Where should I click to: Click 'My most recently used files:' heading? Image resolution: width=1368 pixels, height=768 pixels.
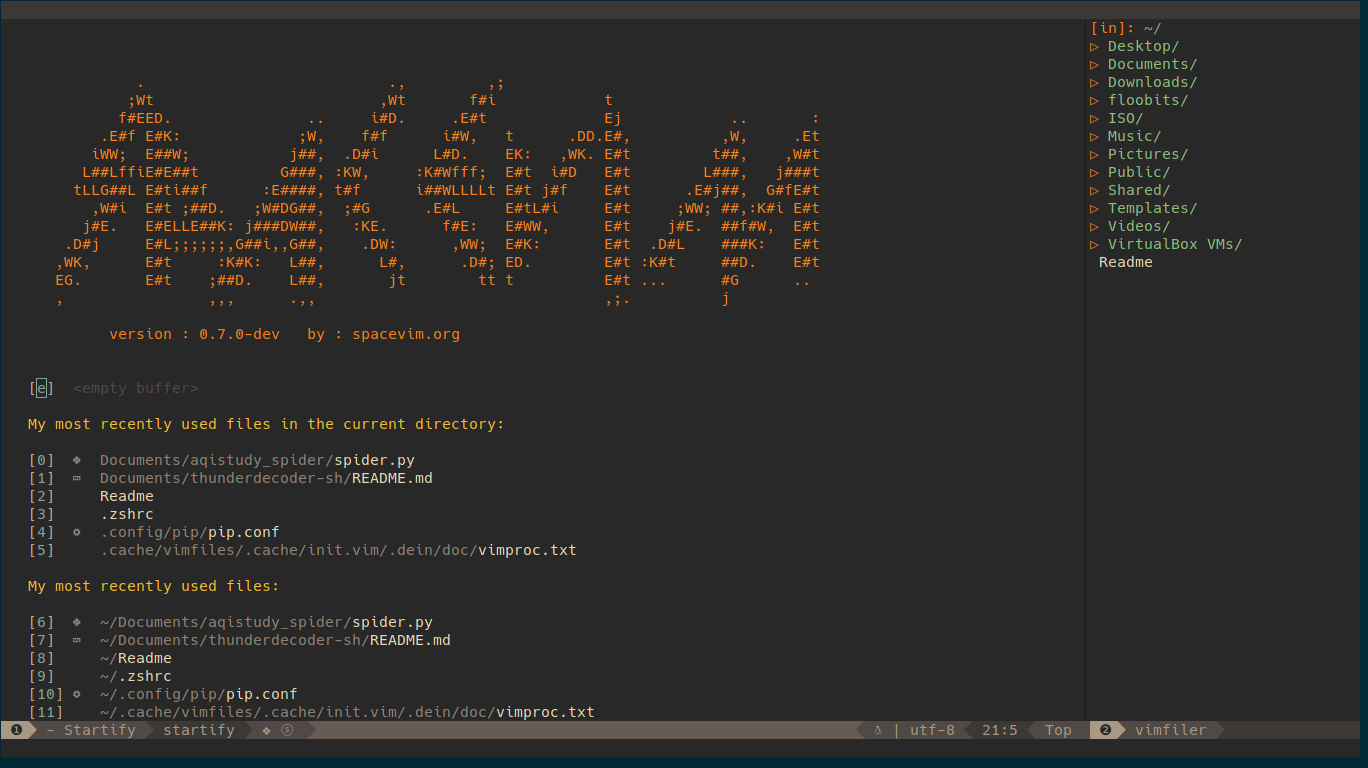pyautogui.click(x=154, y=586)
